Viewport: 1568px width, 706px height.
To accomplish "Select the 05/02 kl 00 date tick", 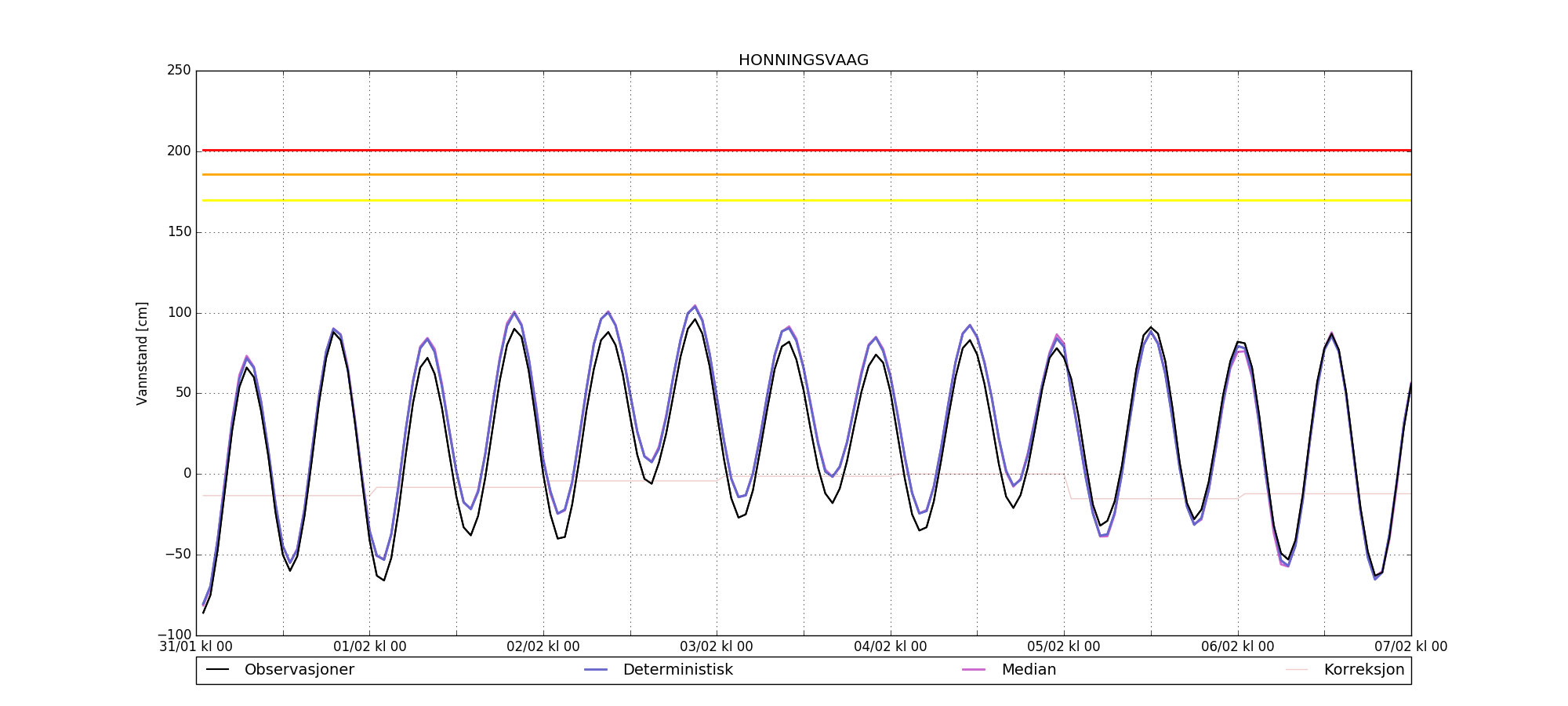I will tap(1063, 647).
